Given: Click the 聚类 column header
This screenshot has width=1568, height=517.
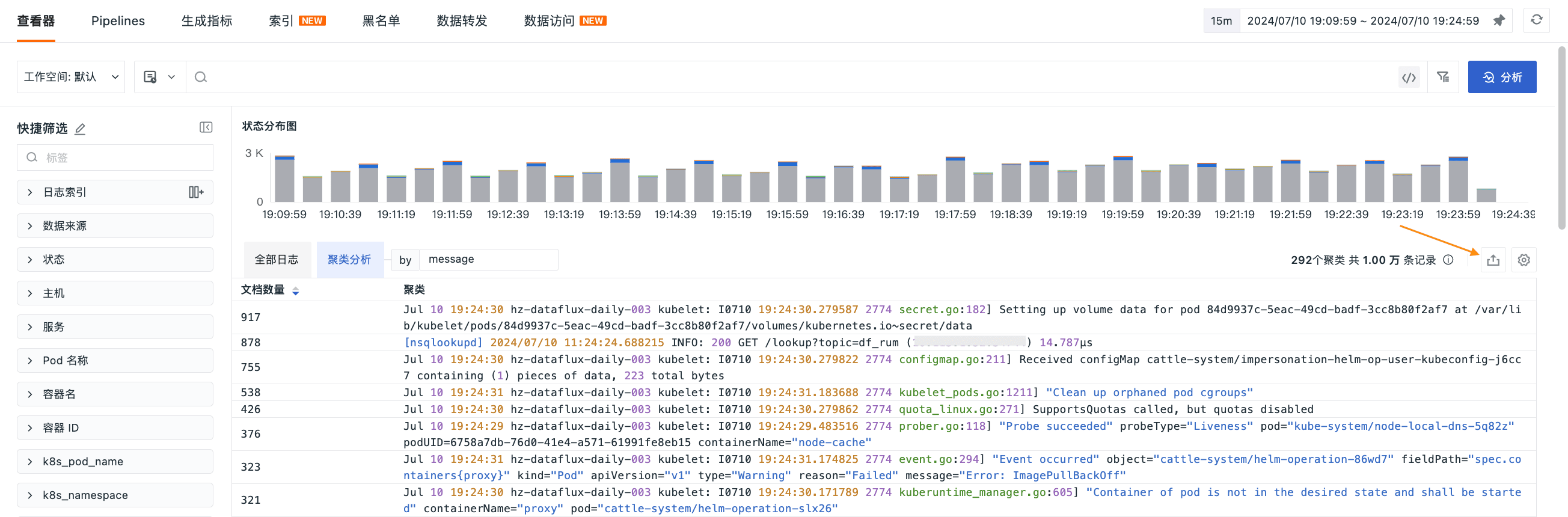Looking at the screenshot, I should pyautogui.click(x=414, y=290).
